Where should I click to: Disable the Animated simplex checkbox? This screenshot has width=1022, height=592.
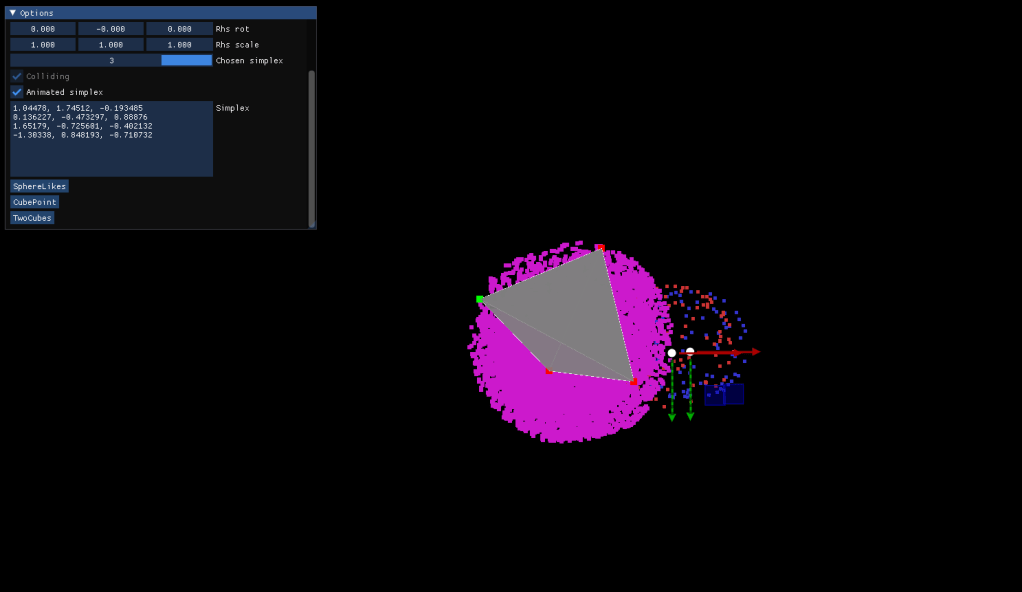click(x=17, y=92)
